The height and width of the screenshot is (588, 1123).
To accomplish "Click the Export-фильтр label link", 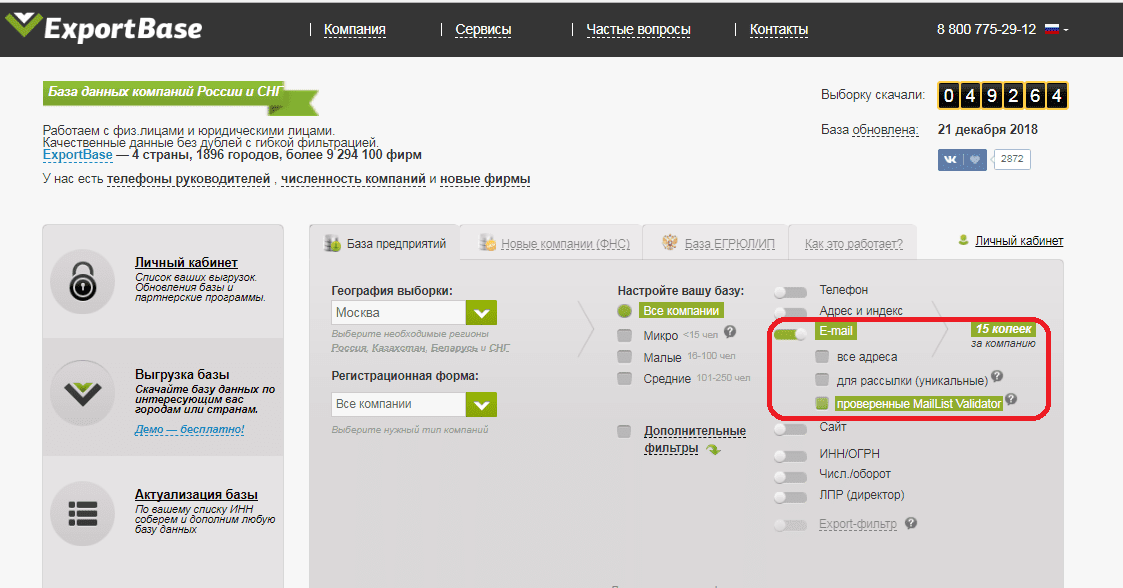I will tap(858, 524).
